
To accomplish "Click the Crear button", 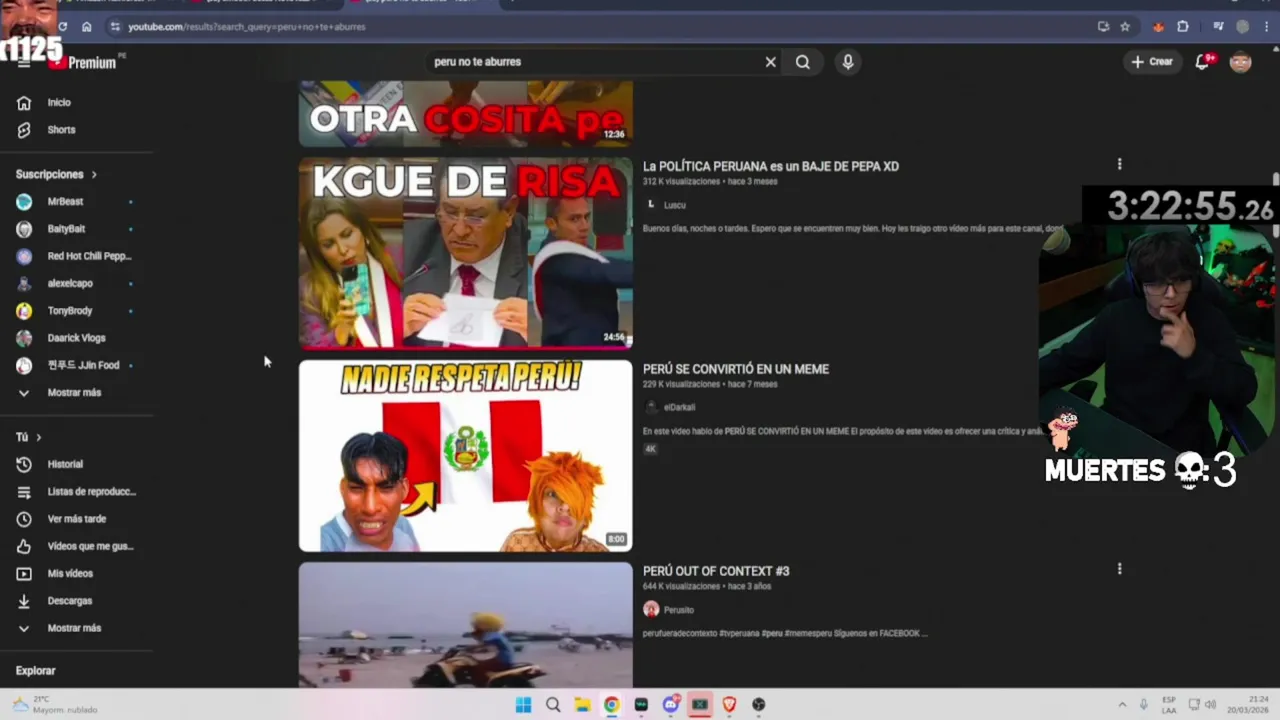I will coord(1151,62).
